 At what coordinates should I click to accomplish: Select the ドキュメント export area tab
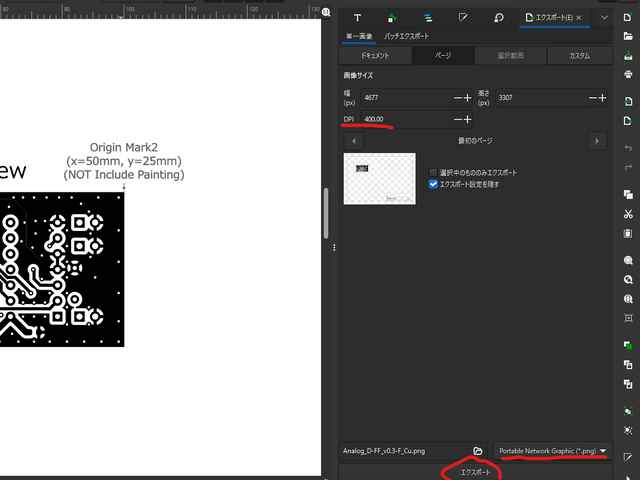pos(375,56)
